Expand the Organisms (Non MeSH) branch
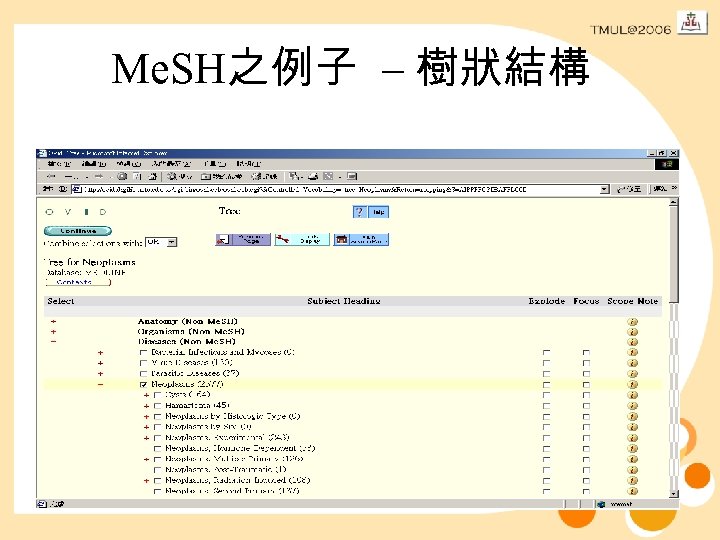The width and height of the screenshot is (720, 540). (x=54, y=332)
